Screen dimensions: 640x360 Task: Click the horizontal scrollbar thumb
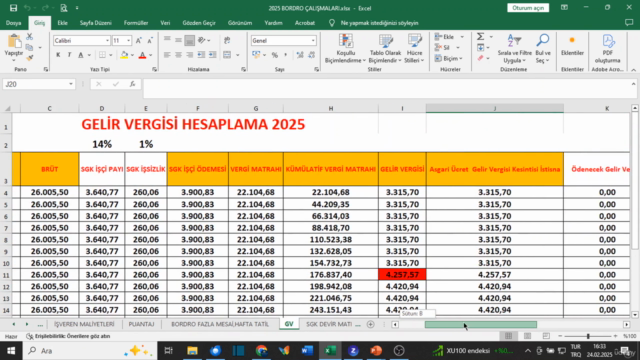(x=481, y=324)
